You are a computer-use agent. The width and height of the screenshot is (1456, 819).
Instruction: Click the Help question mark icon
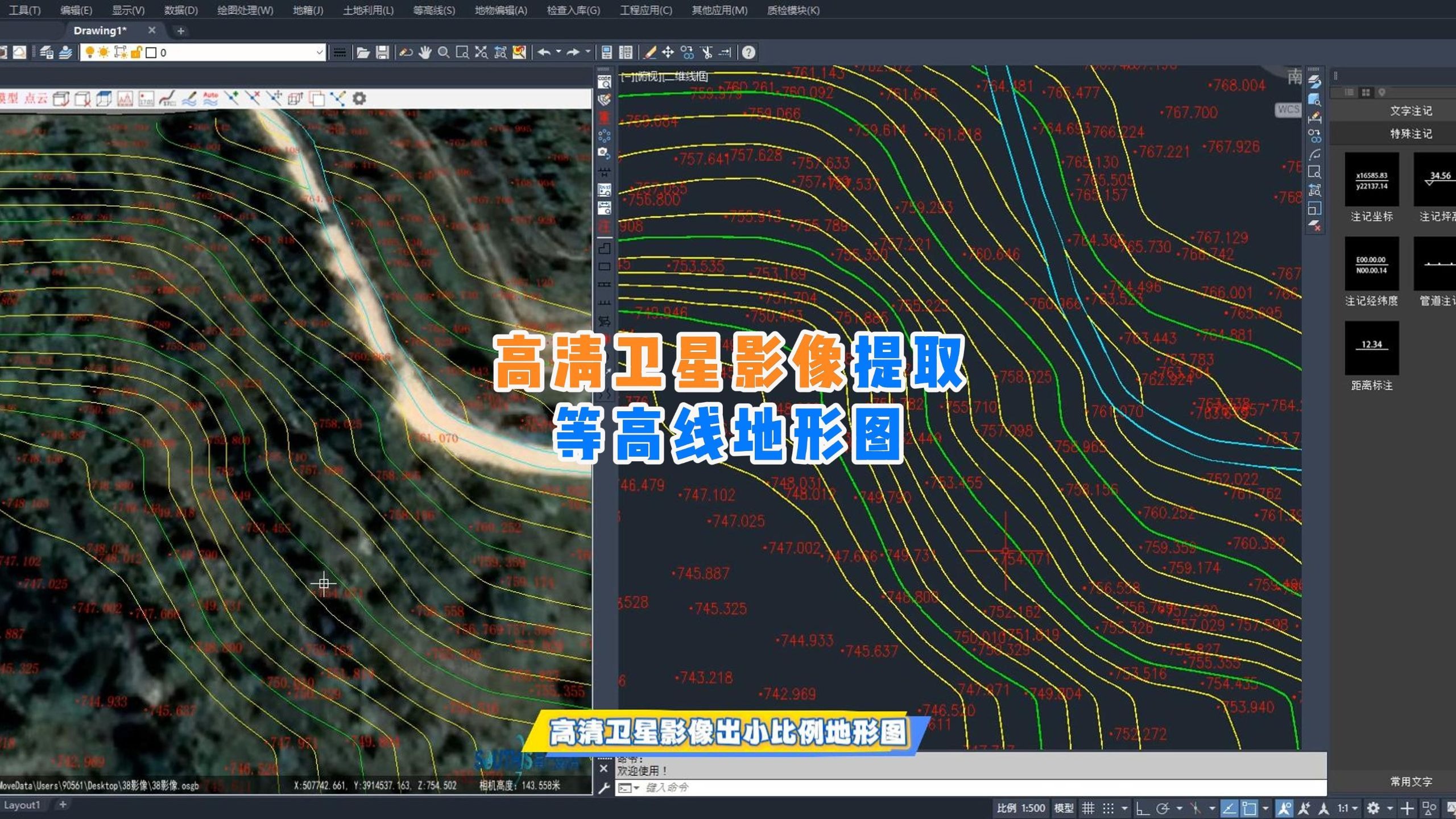click(x=748, y=53)
